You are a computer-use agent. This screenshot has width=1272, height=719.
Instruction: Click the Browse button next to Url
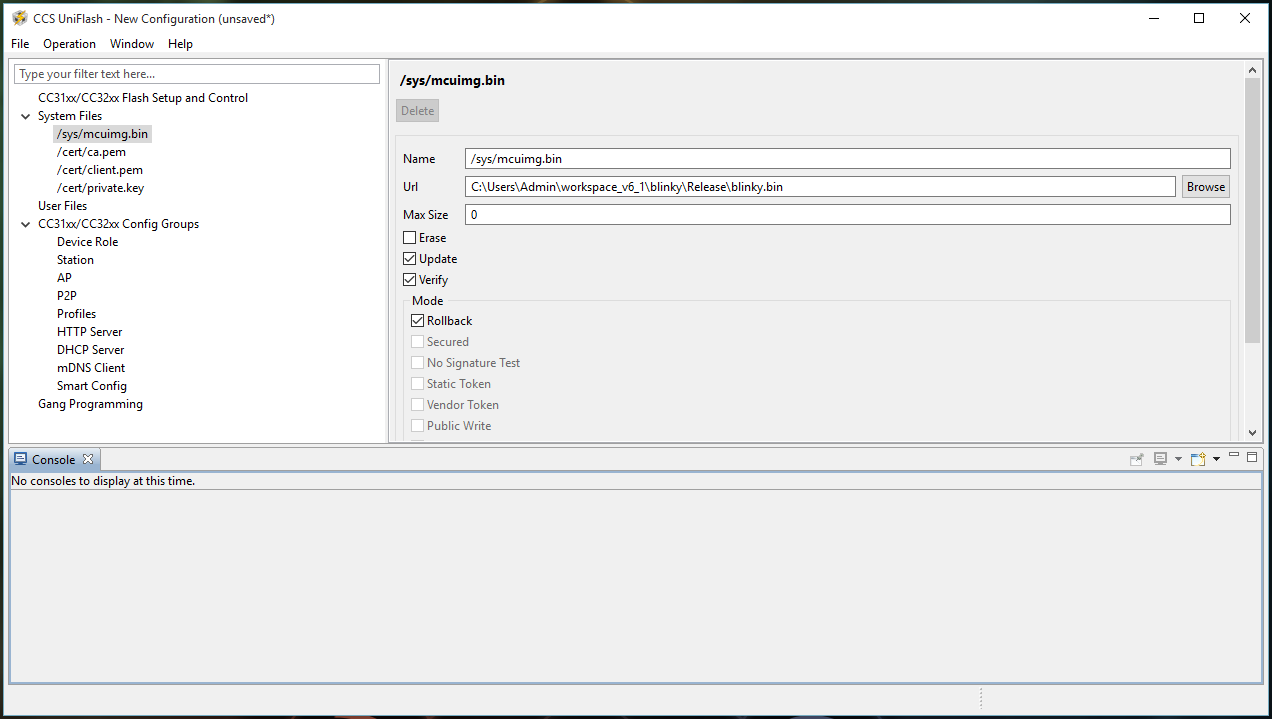(1205, 187)
